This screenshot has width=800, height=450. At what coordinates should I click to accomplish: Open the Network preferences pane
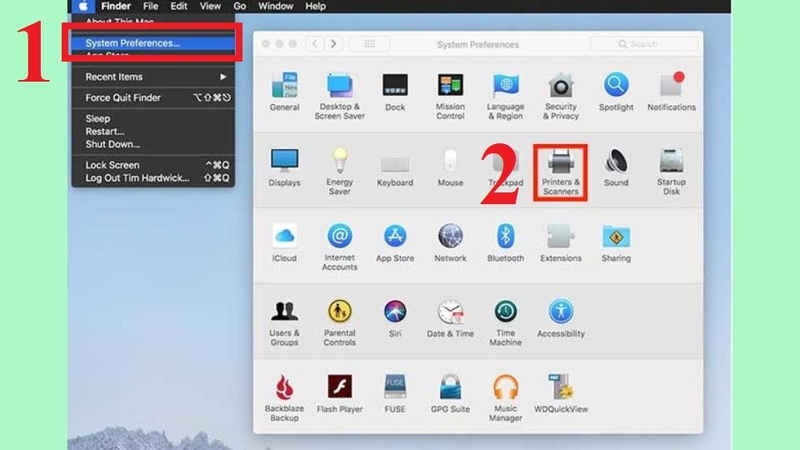[450, 243]
